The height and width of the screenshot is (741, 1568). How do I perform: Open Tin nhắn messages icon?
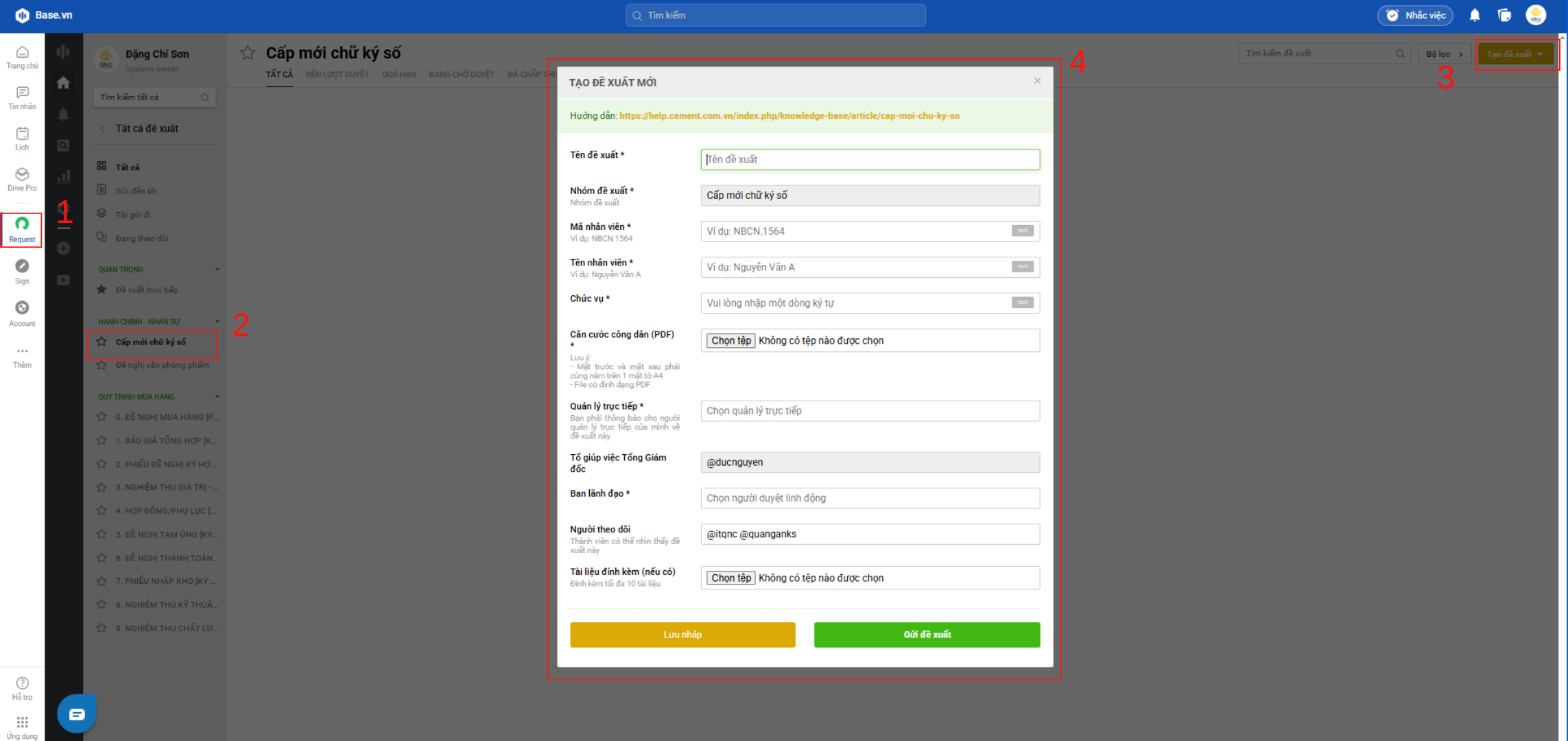[x=22, y=97]
